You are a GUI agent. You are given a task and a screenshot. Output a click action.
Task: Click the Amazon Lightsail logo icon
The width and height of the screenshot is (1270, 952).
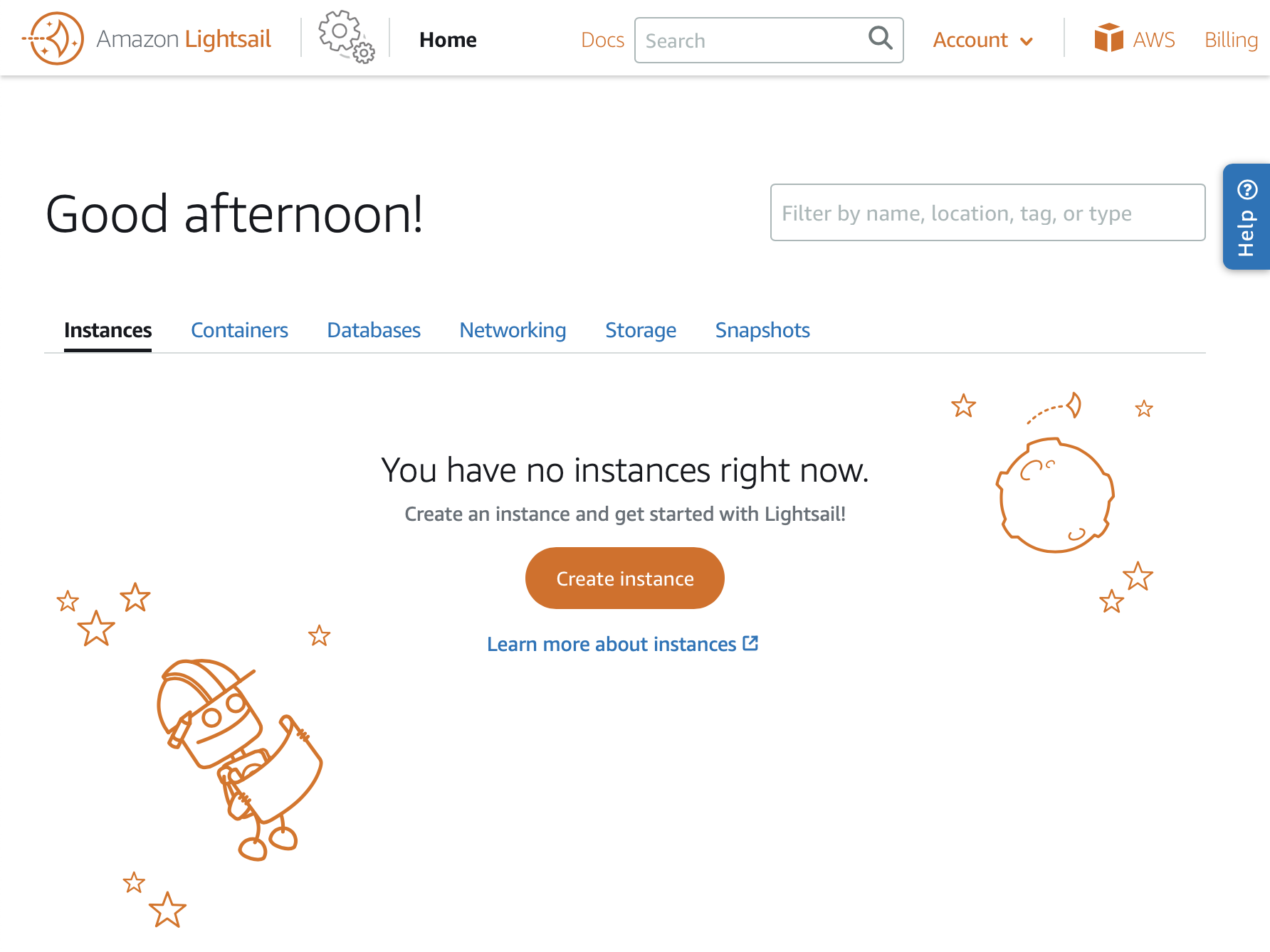[x=53, y=38]
